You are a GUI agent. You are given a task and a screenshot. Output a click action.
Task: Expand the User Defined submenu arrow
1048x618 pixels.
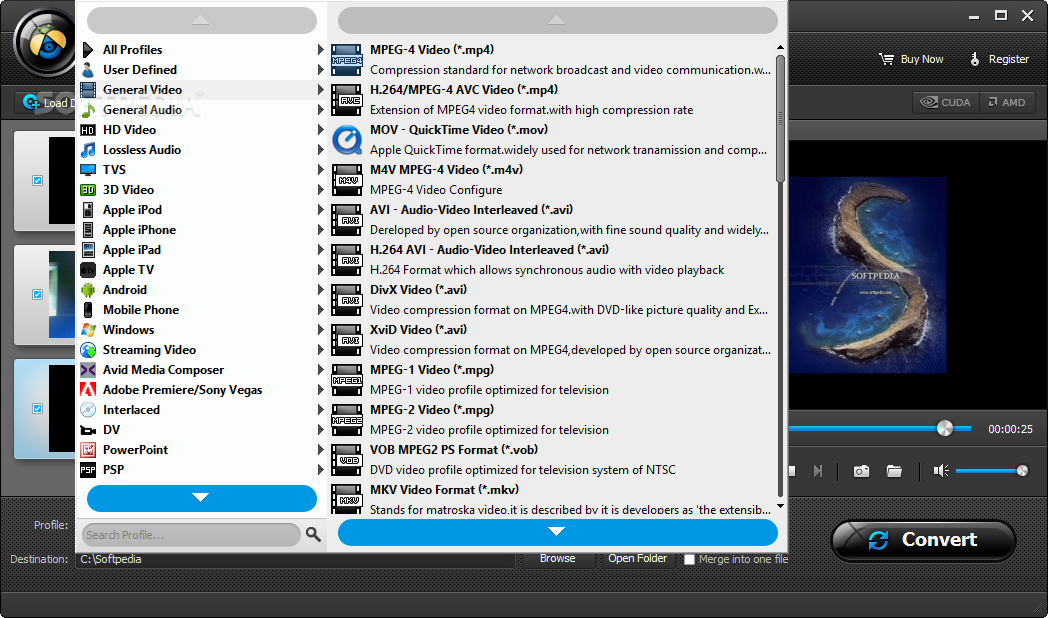320,69
